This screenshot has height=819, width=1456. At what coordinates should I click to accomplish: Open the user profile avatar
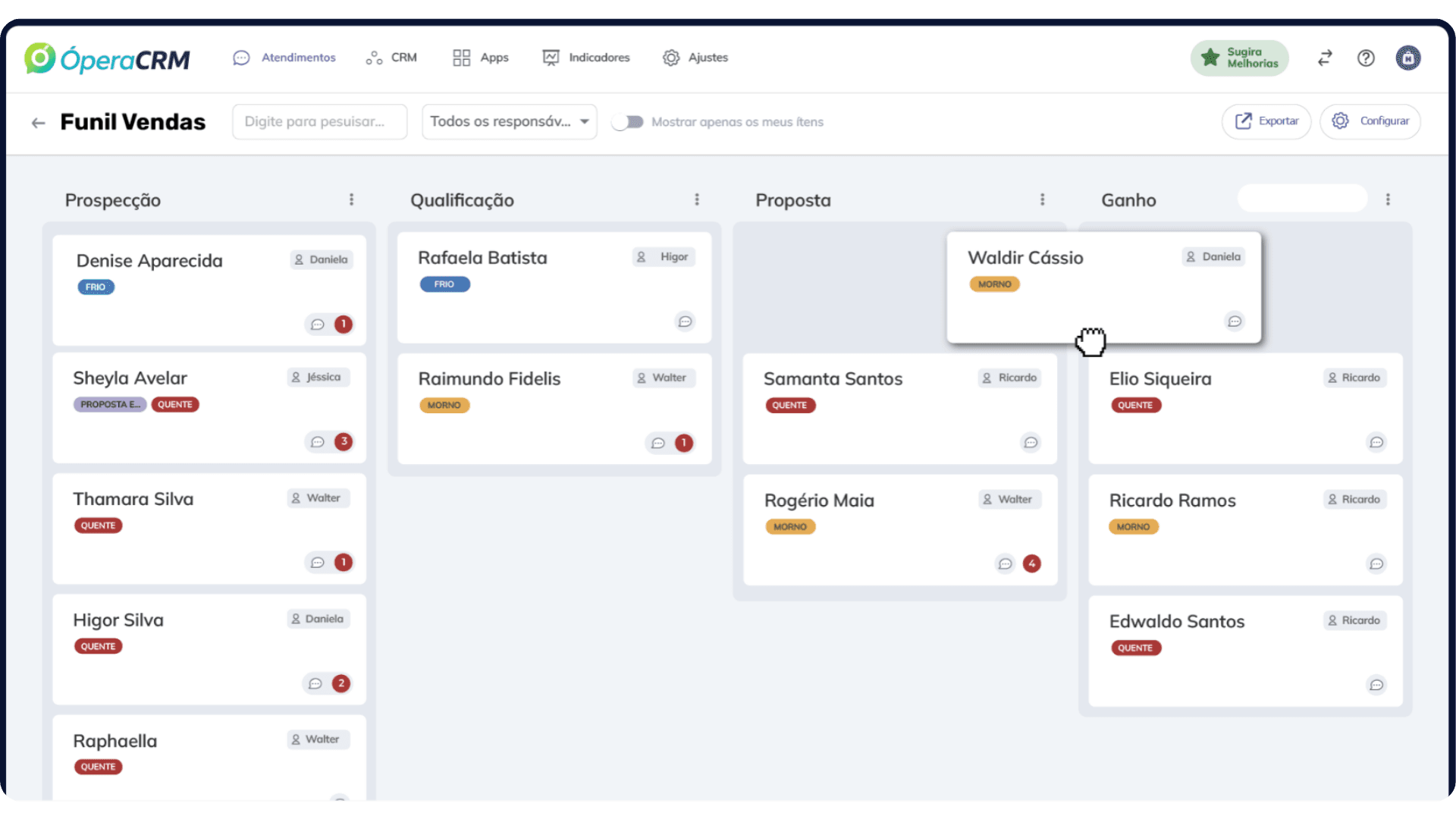pyautogui.click(x=1408, y=58)
